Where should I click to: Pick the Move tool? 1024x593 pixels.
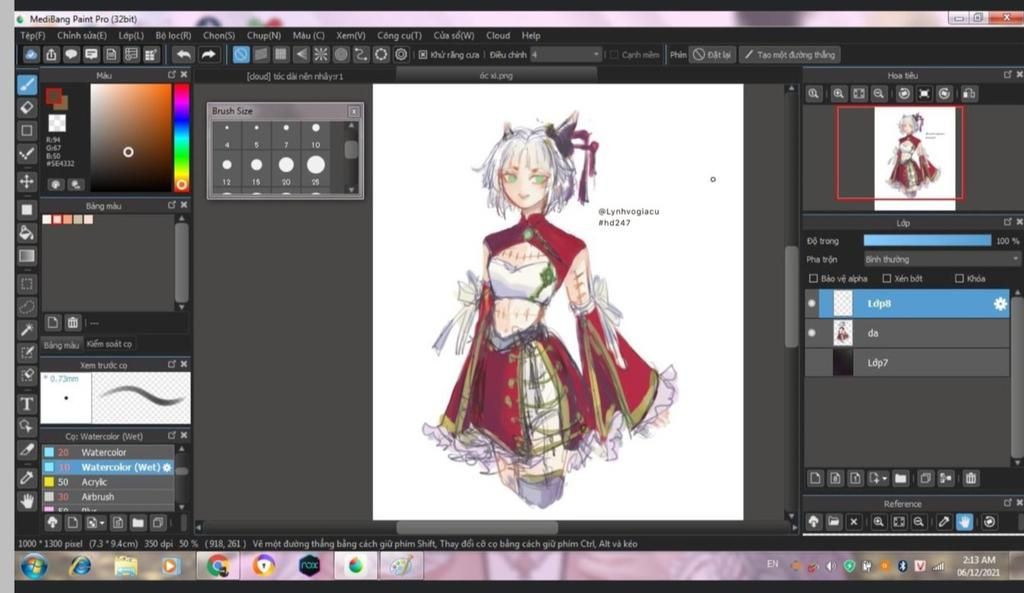pos(27,181)
